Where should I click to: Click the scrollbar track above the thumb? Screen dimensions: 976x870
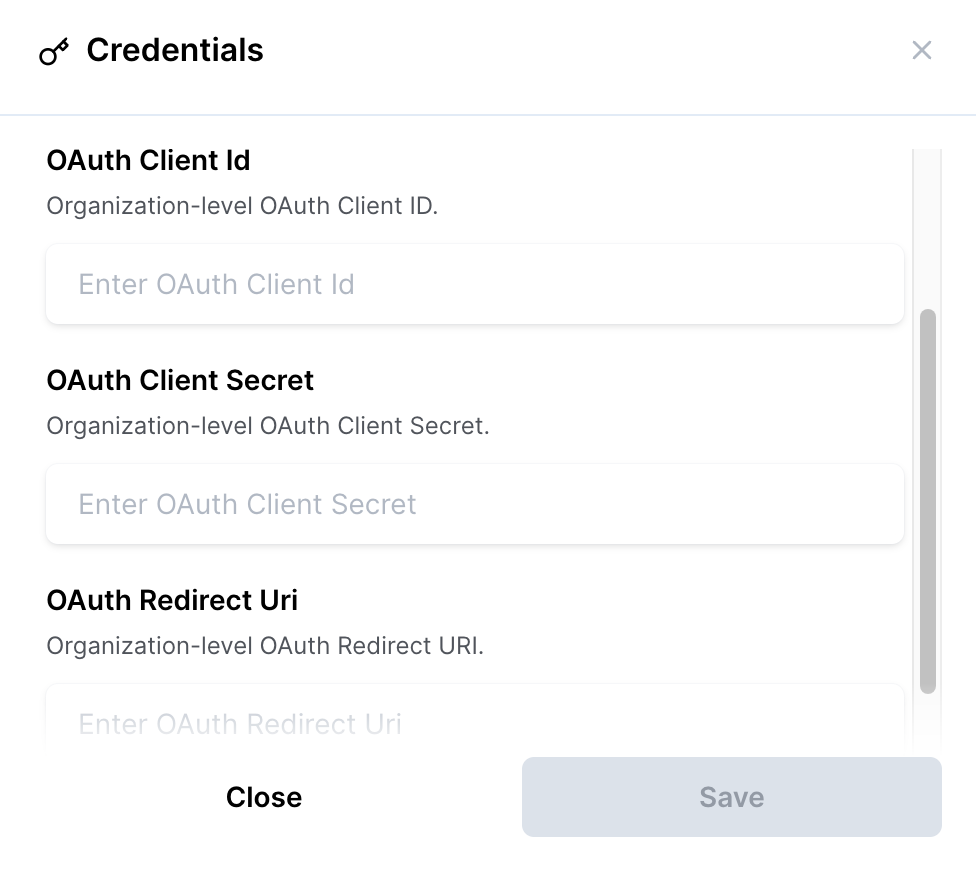coord(928,230)
